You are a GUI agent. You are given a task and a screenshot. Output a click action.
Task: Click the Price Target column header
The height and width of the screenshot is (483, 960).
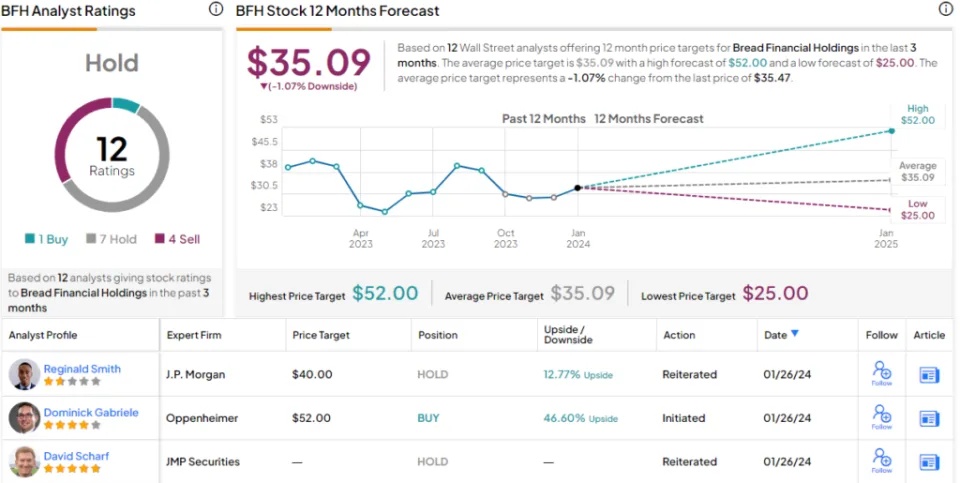tap(320, 336)
